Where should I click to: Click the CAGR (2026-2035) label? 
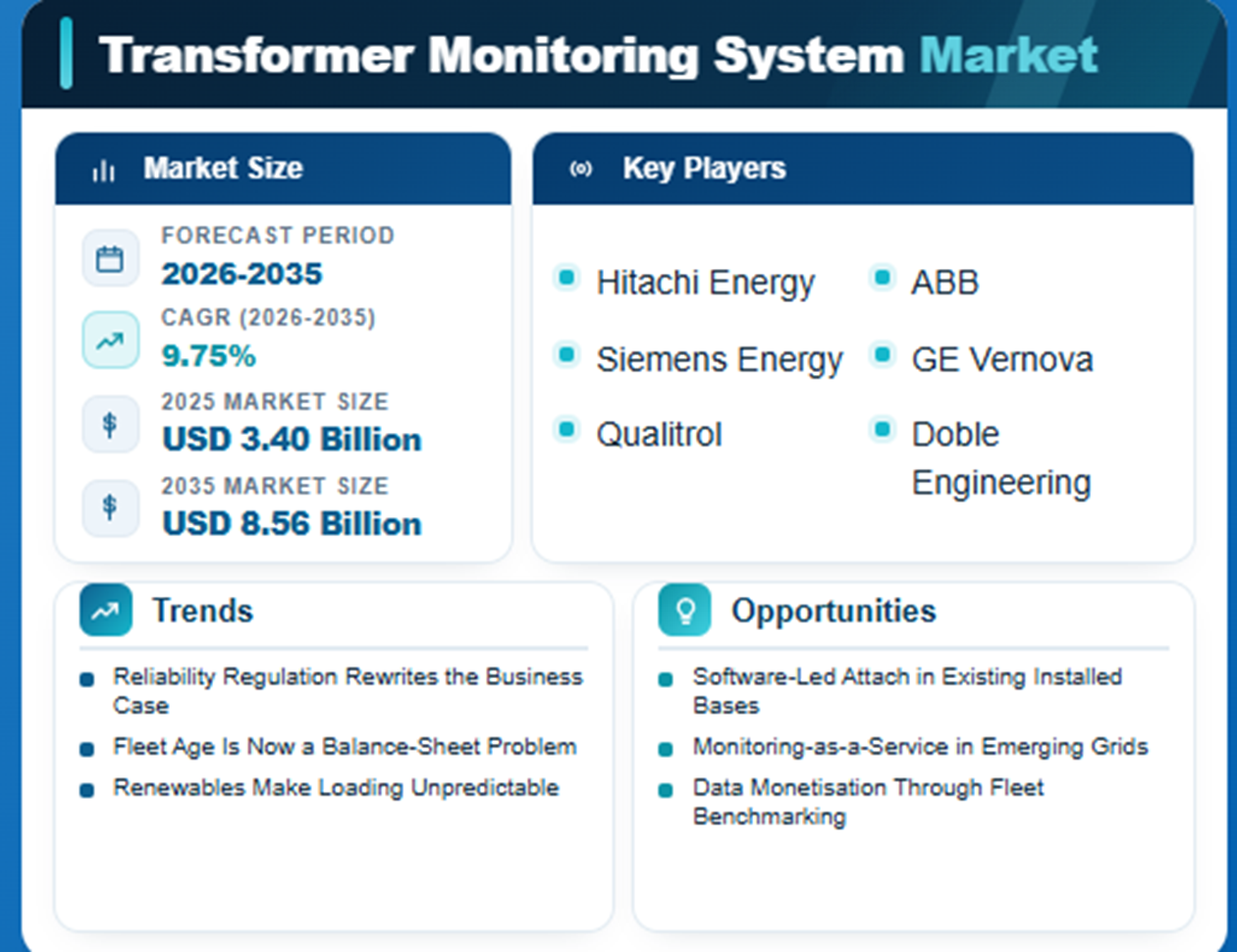(269, 318)
